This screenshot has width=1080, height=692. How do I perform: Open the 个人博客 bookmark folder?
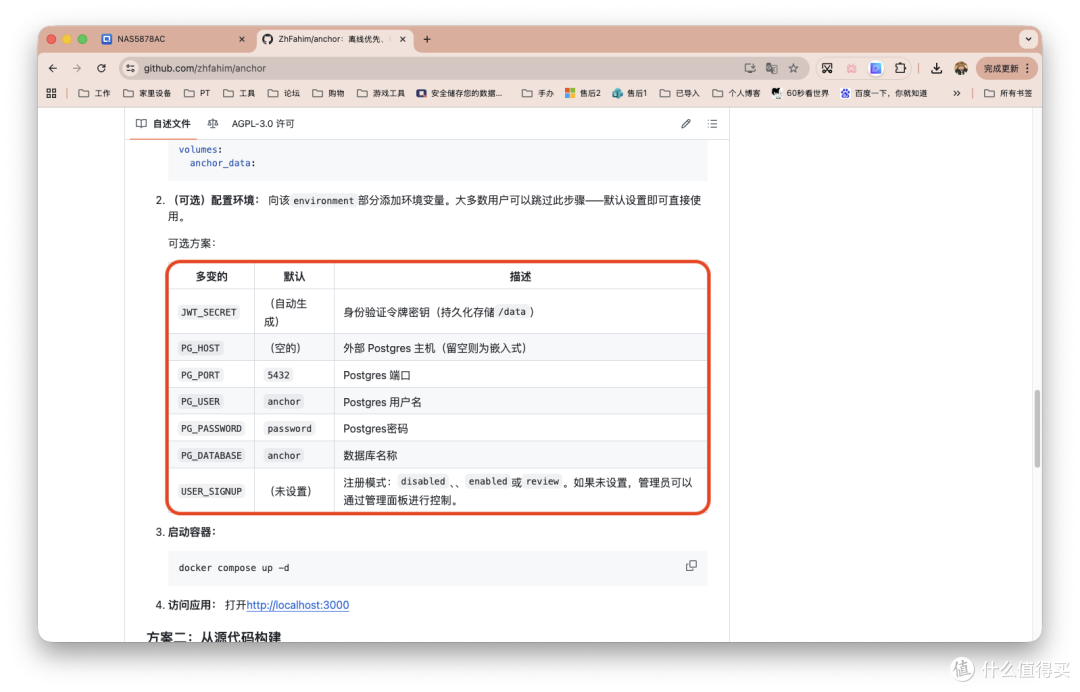click(736, 93)
